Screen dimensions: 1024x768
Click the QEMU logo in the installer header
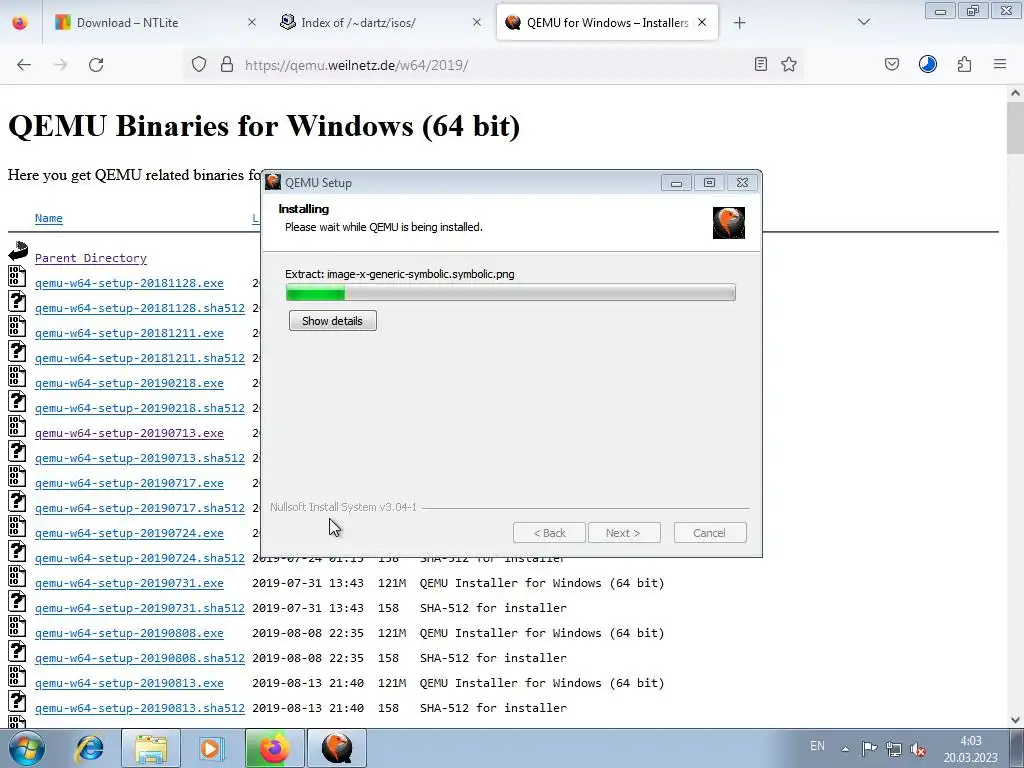[x=729, y=223]
